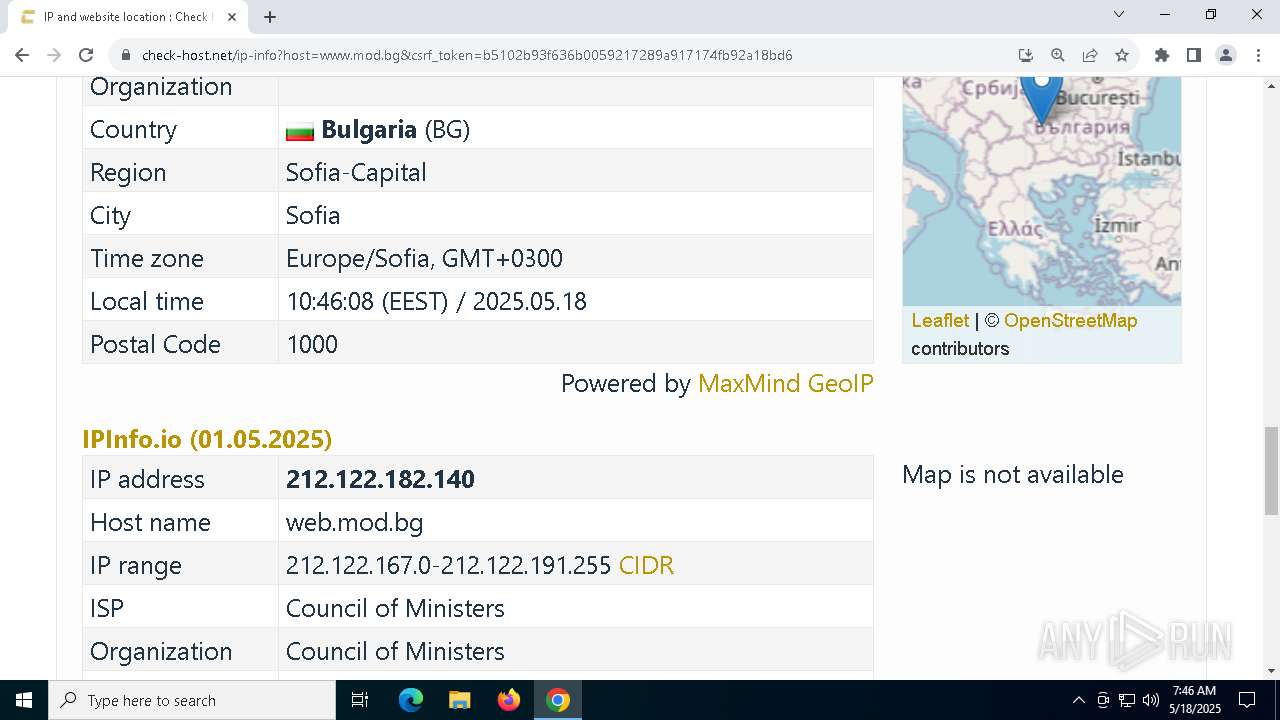Open the notification center icon

pyautogui.click(x=1247, y=700)
